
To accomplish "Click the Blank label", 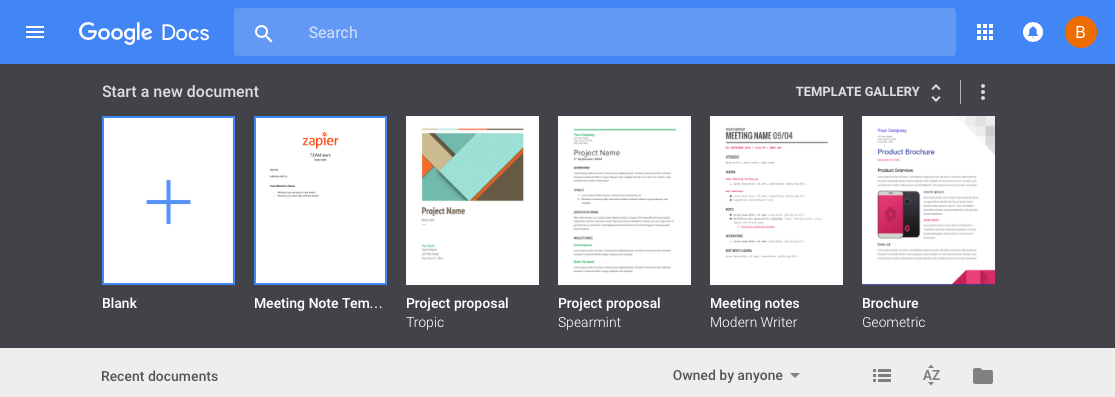I will 119,304.
